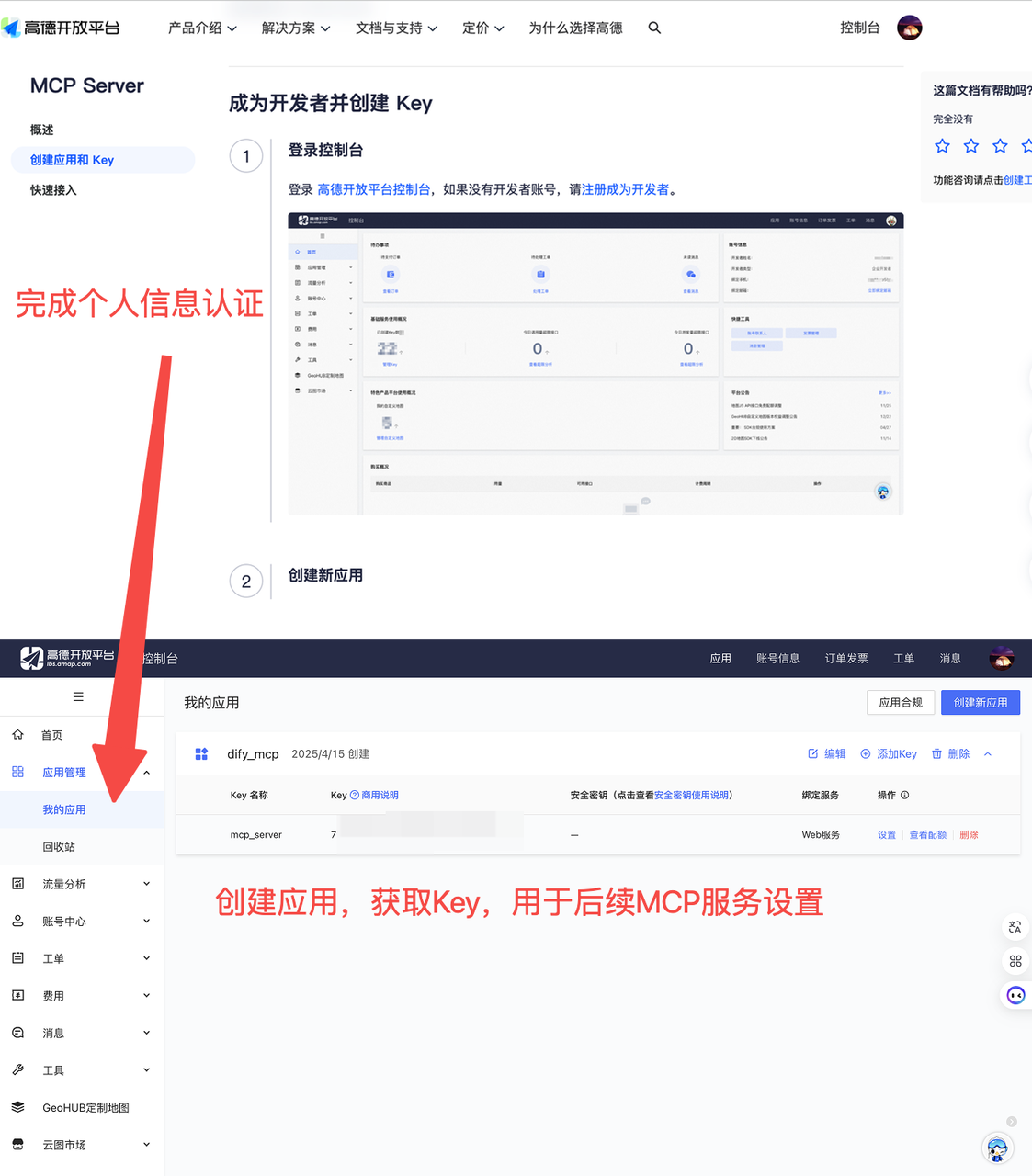The image size is (1032, 1176).
Task: Click the 应用合规 button
Action: [x=901, y=703]
